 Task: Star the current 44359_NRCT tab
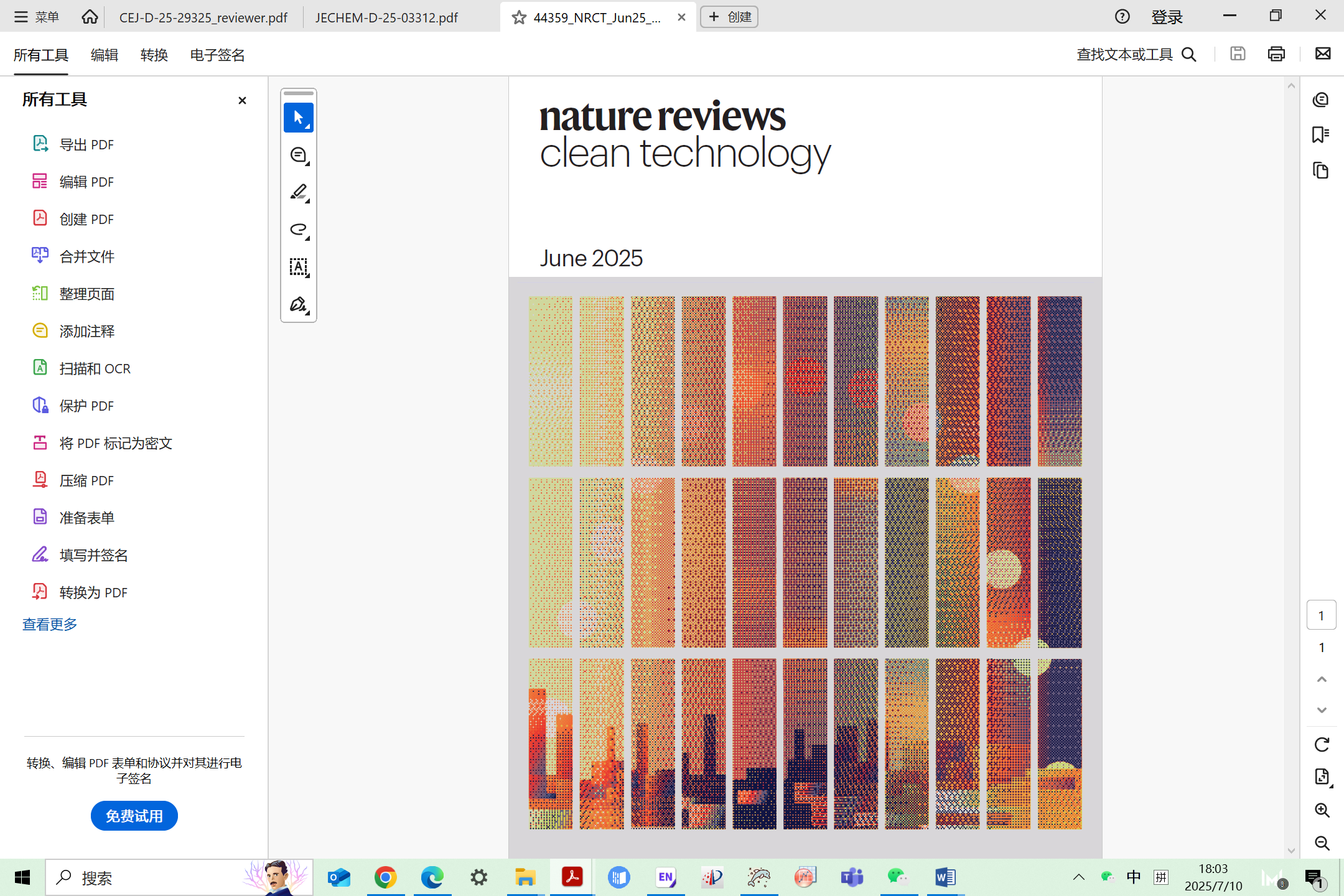pos(519,17)
